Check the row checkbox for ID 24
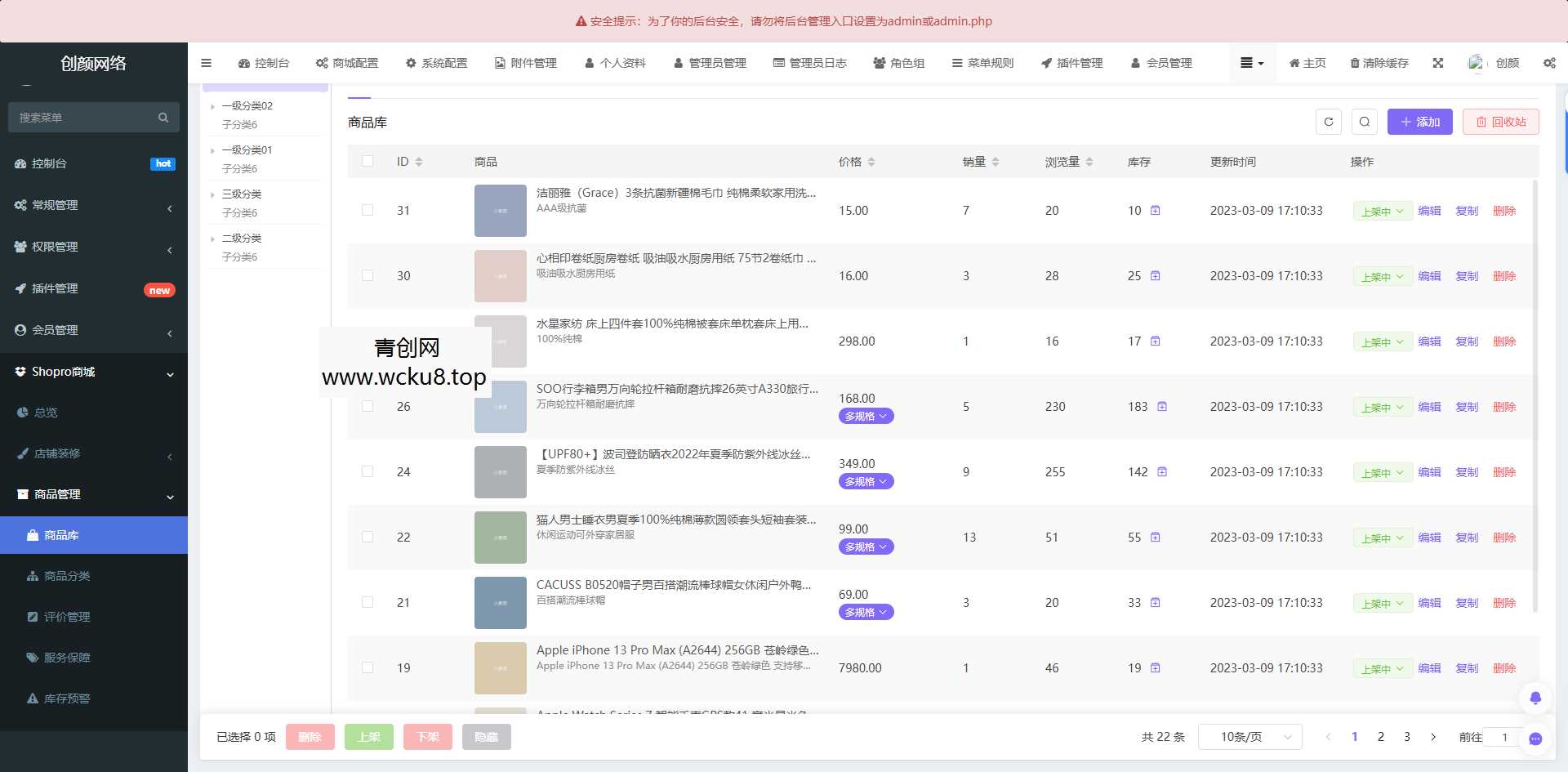Image resolution: width=1568 pixels, height=772 pixels. click(367, 471)
